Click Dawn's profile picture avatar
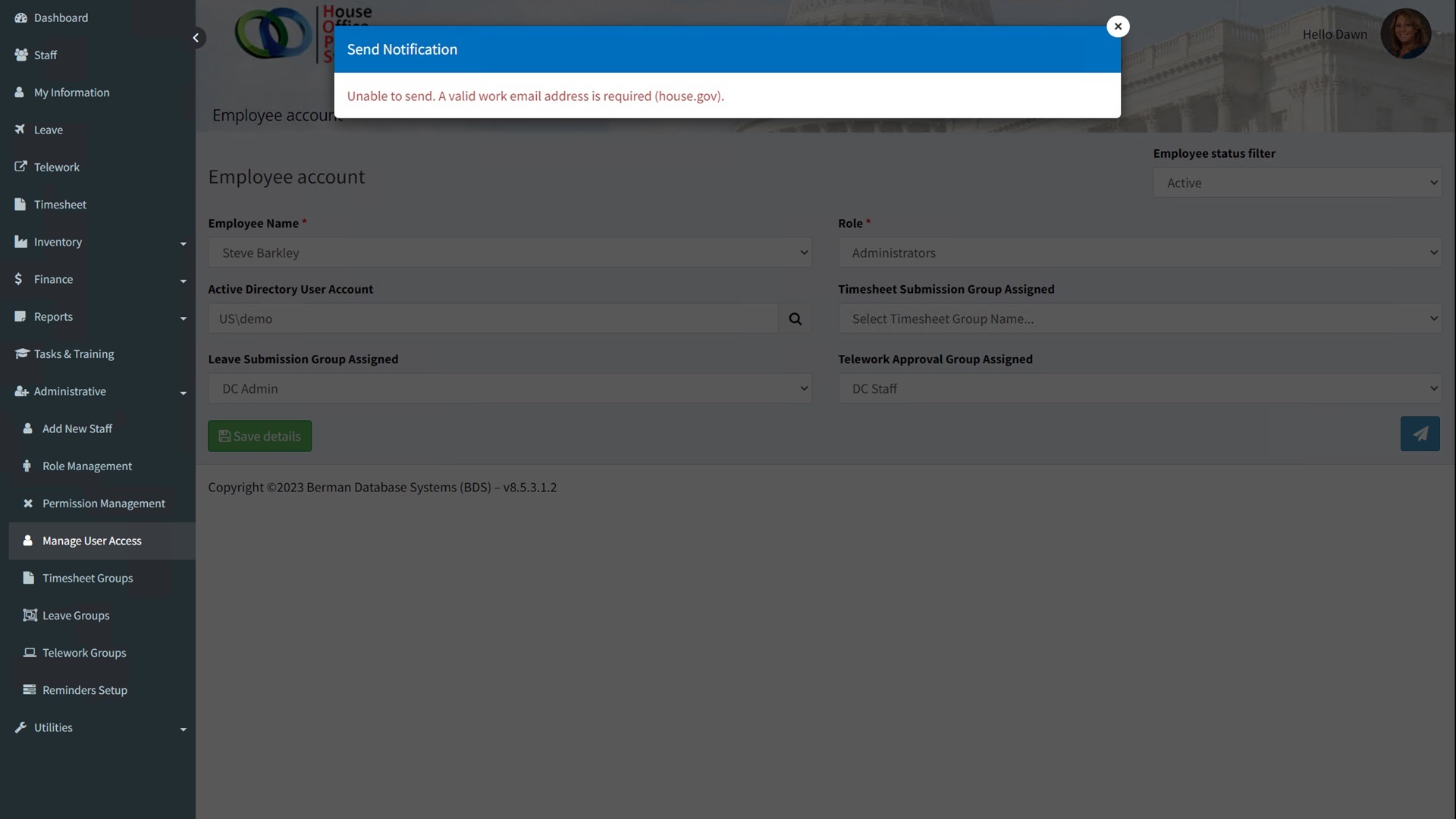This screenshot has width=1456, height=819. click(x=1404, y=34)
